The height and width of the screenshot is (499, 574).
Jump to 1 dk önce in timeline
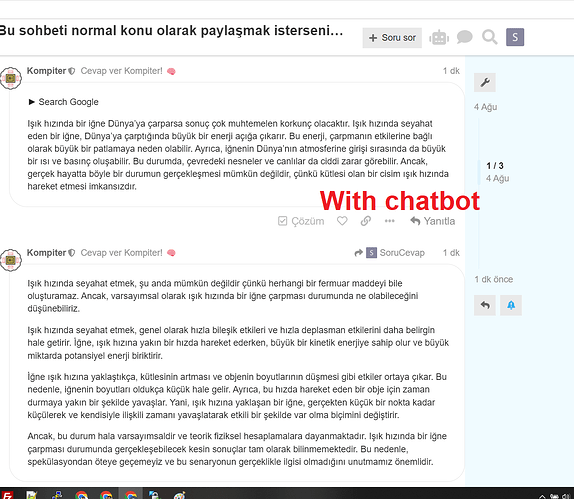pyautogui.click(x=493, y=279)
